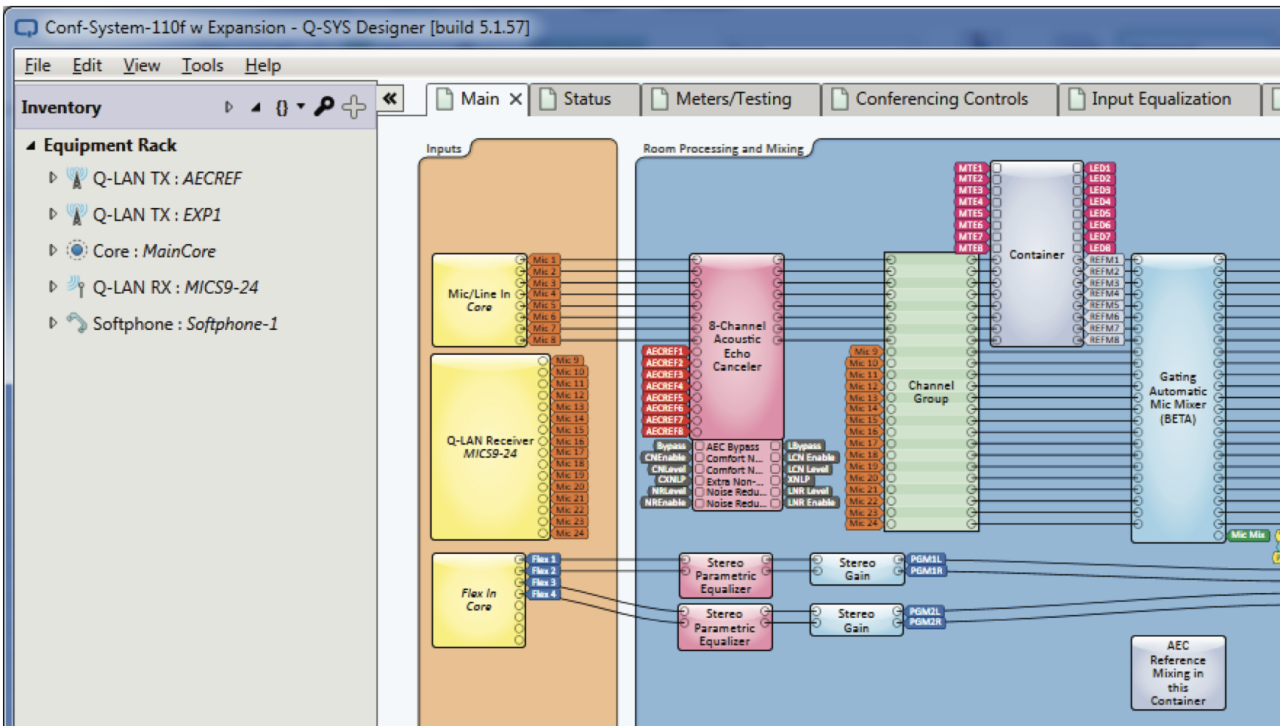The height and width of the screenshot is (726, 1280).
Task: Select the Gating Automatic Mic Mixer block
Action: click(x=1177, y=398)
